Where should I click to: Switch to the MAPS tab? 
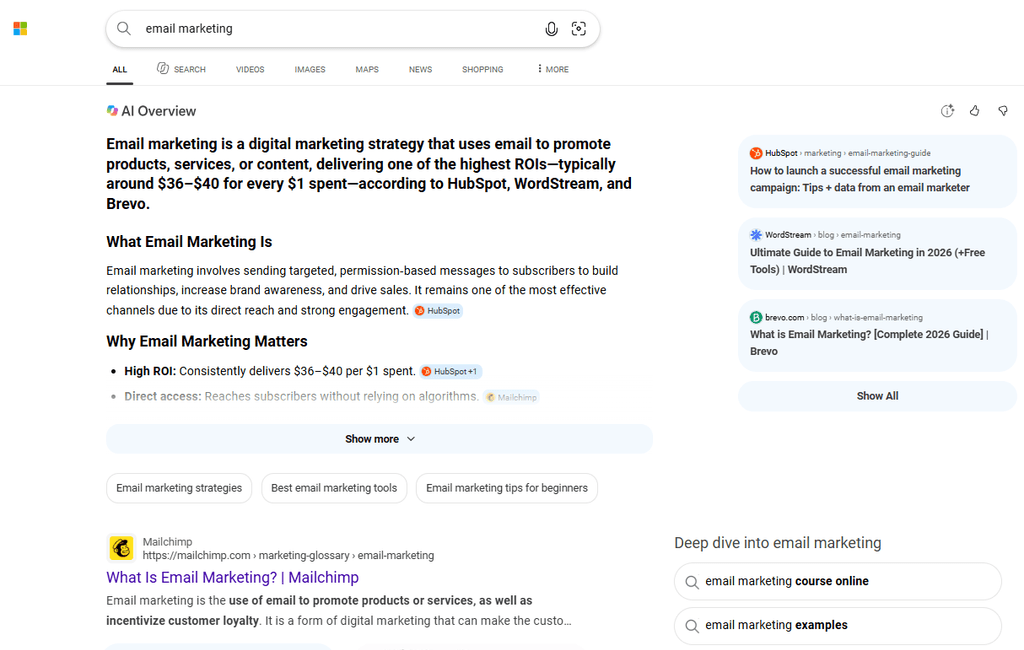(367, 69)
